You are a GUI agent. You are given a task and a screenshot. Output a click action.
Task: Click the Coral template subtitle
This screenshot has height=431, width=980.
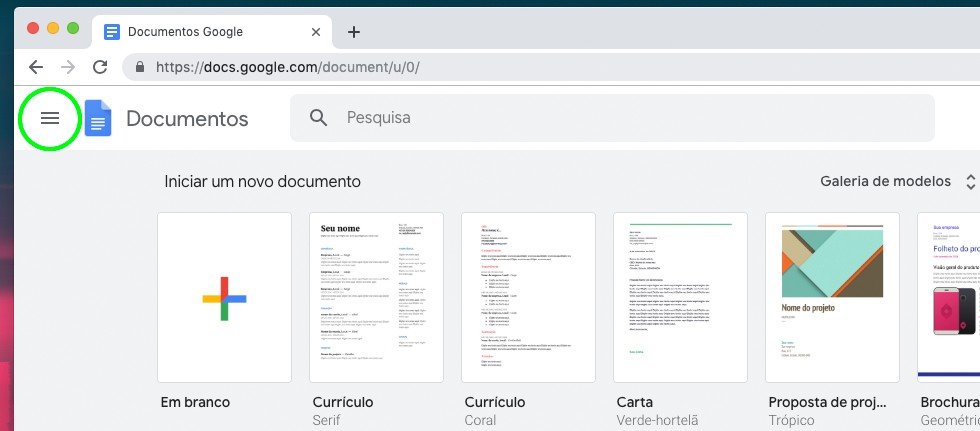(x=480, y=420)
